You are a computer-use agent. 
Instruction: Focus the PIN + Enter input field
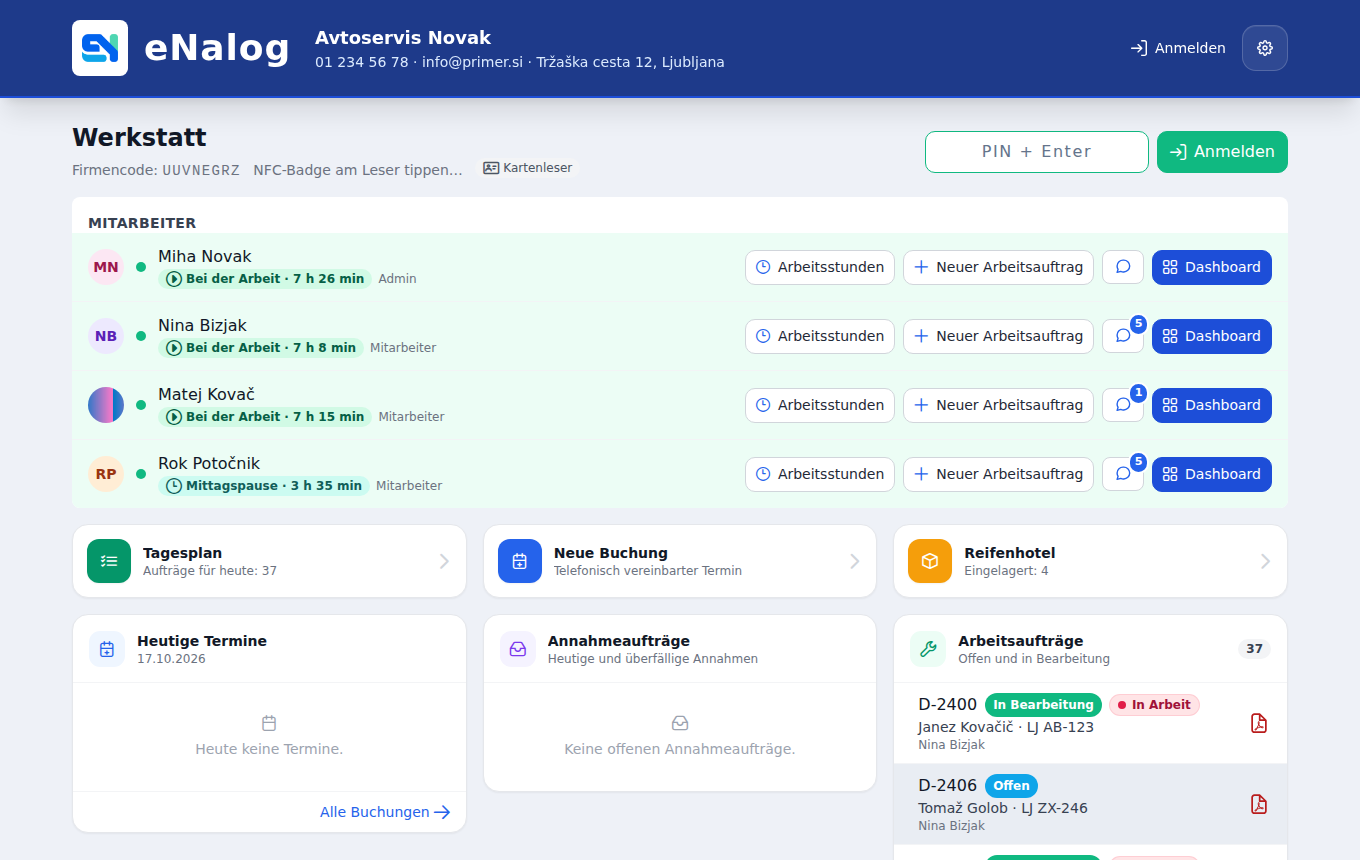click(x=1037, y=152)
